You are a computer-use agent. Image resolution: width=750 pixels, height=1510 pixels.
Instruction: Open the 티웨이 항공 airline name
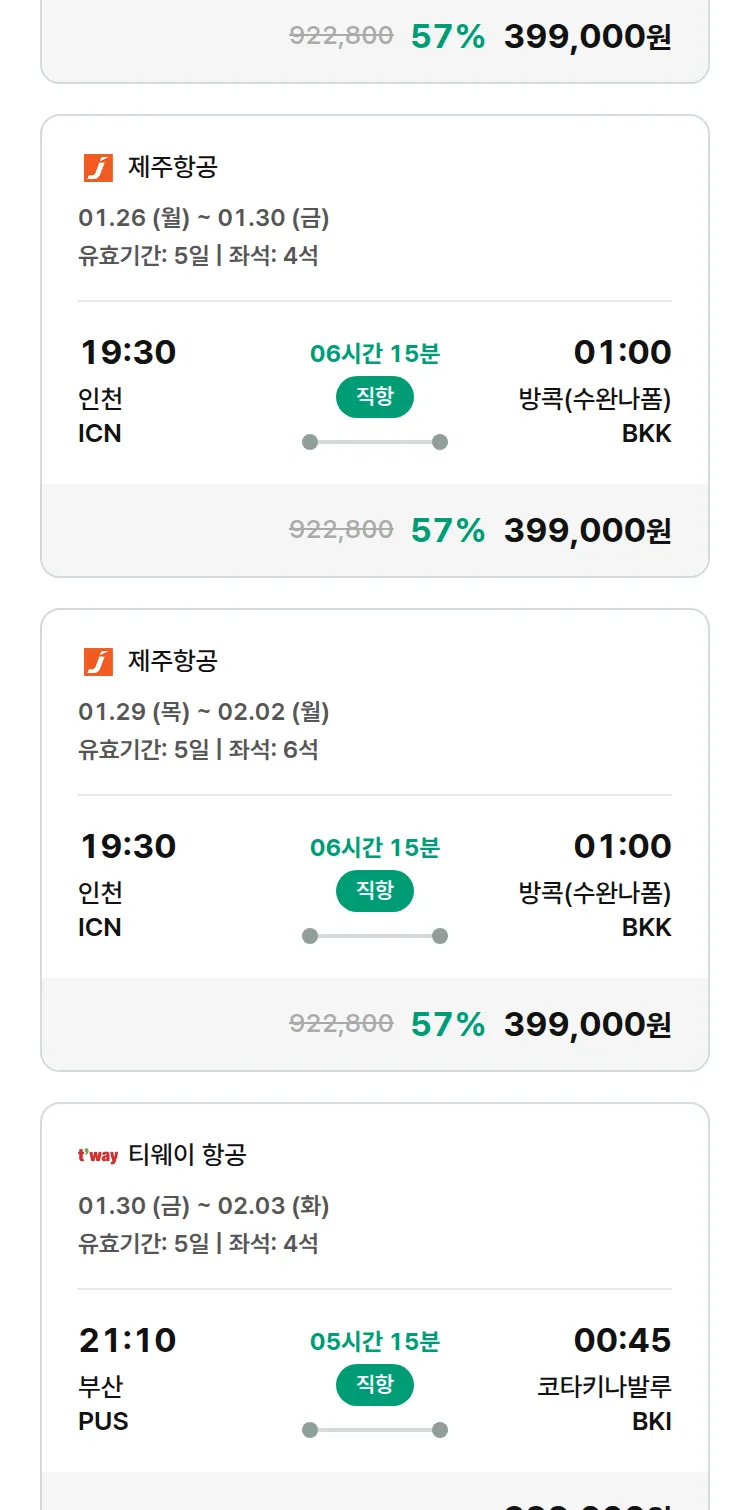coord(187,1156)
